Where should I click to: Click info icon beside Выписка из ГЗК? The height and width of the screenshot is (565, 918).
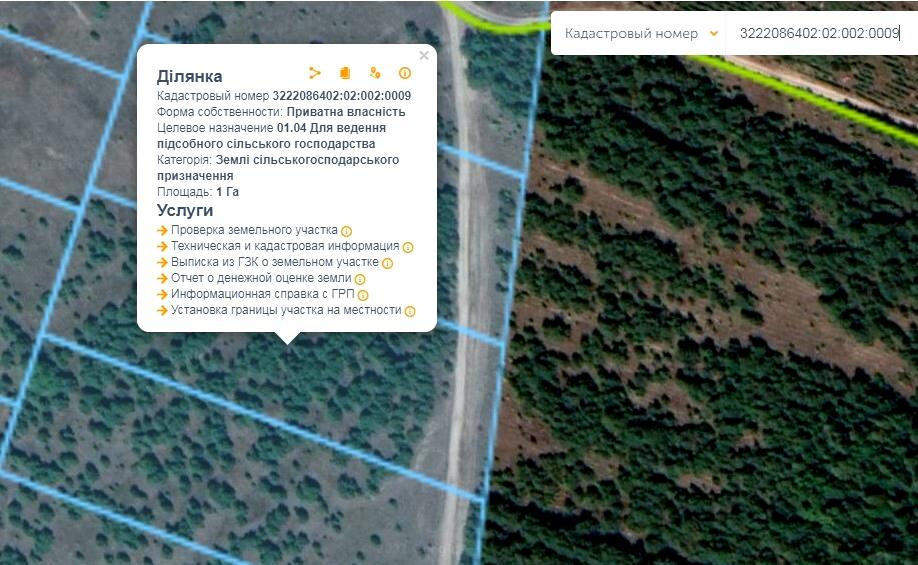[388, 263]
